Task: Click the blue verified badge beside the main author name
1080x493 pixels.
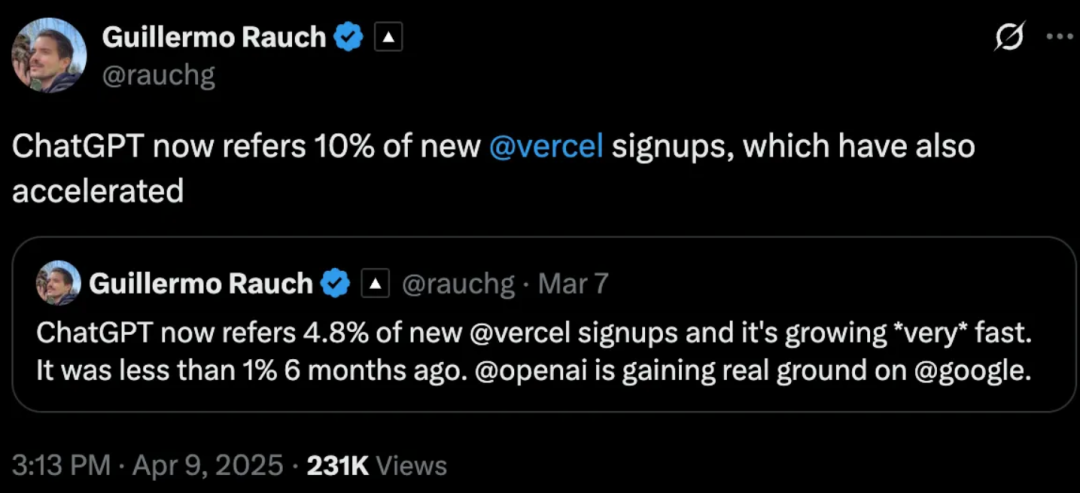Action: (349, 38)
